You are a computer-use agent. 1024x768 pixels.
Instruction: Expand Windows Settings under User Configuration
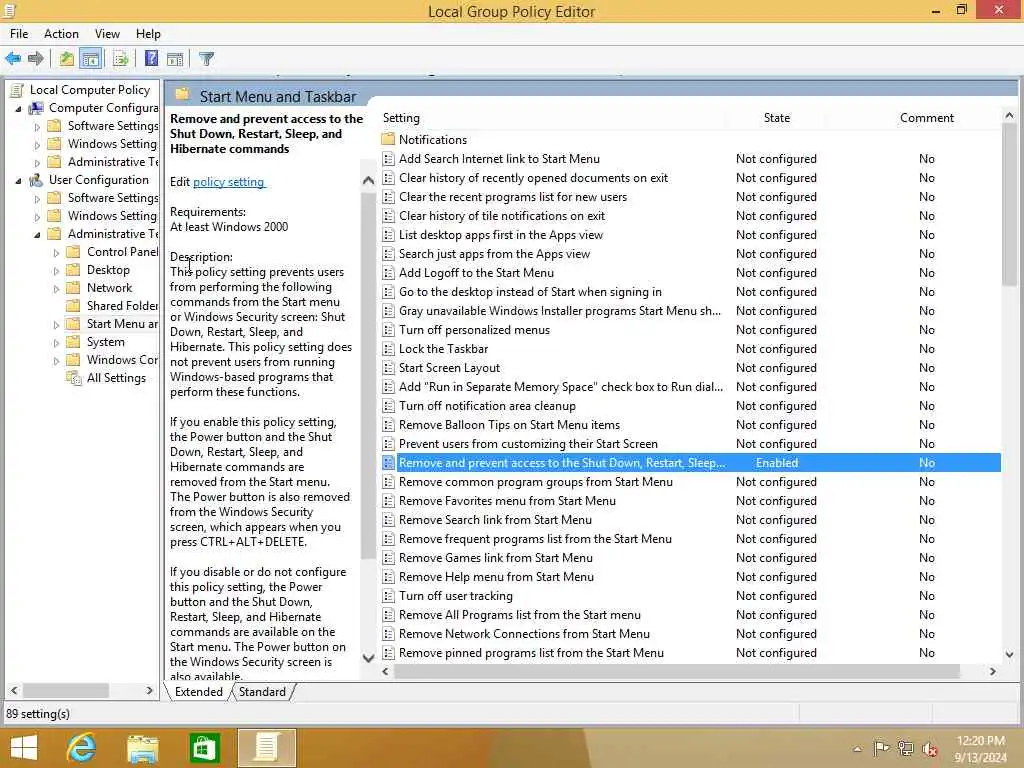(37, 216)
